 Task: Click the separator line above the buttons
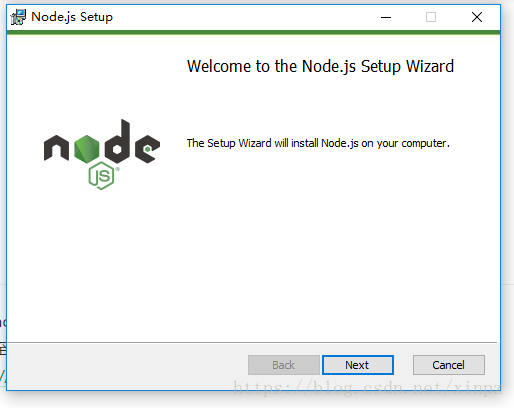(x=252, y=342)
